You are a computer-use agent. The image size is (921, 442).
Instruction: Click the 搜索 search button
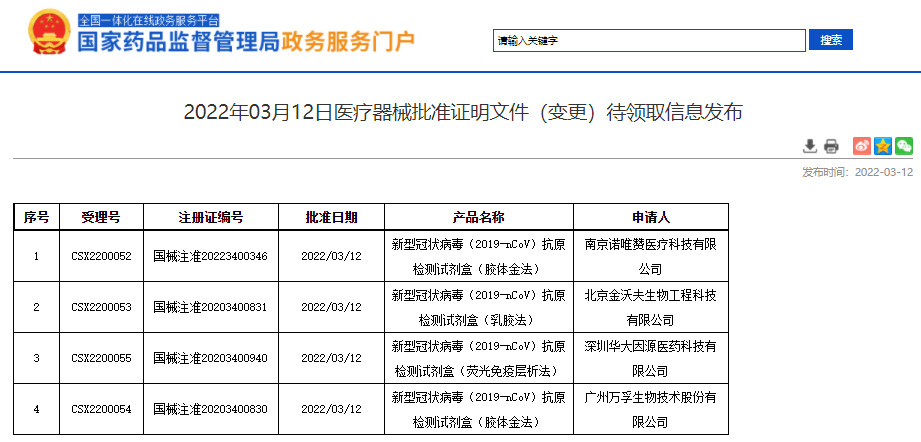pyautogui.click(x=831, y=40)
